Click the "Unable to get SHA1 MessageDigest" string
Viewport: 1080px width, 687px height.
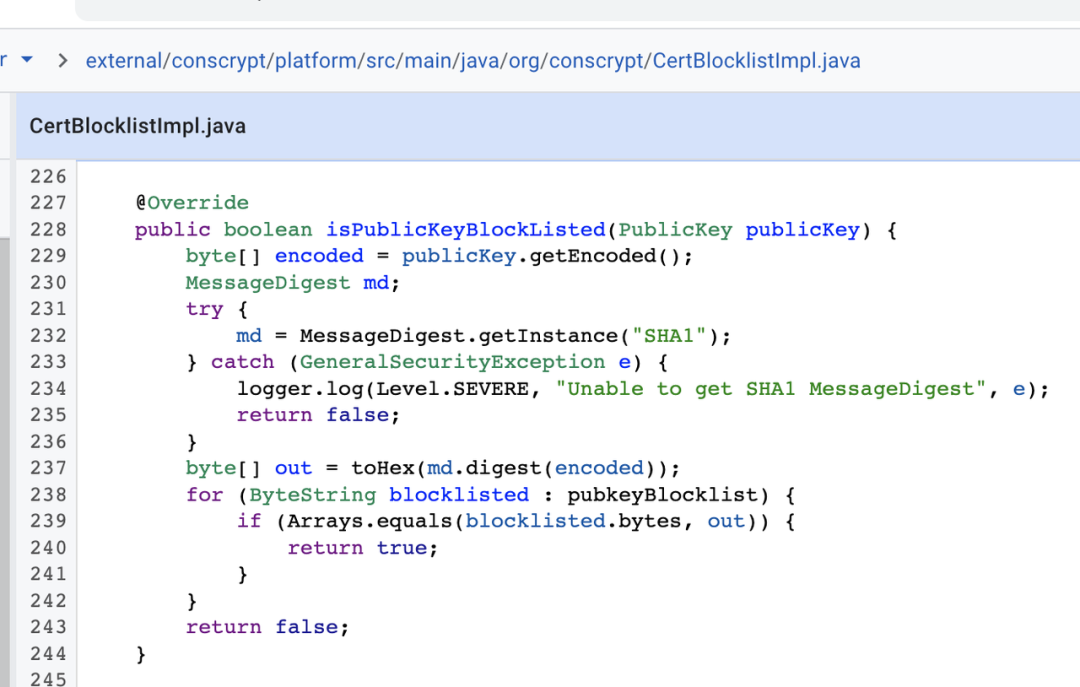[x=771, y=389]
